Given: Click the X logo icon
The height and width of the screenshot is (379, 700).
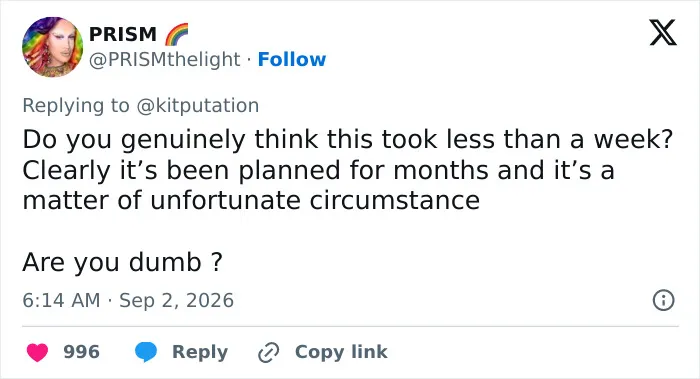Looking at the screenshot, I should (663, 33).
